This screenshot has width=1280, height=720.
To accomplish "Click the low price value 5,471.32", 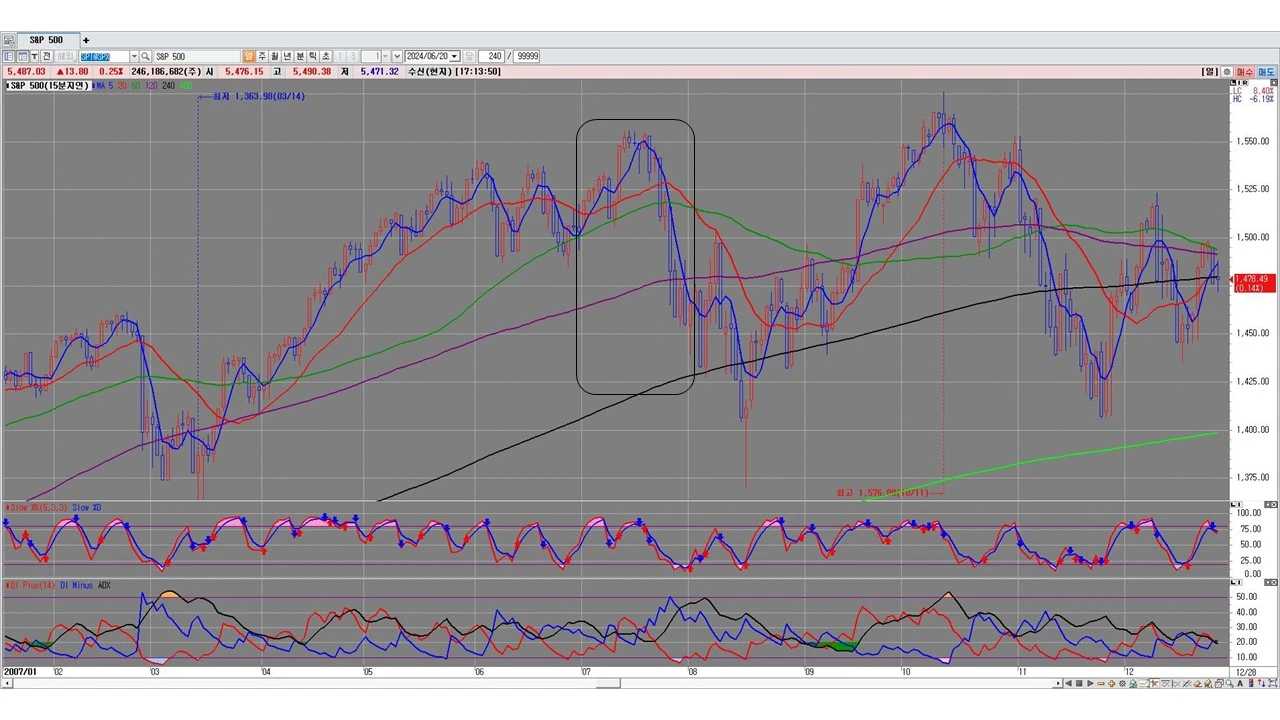I will pyautogui.click(x=379, y=72).
